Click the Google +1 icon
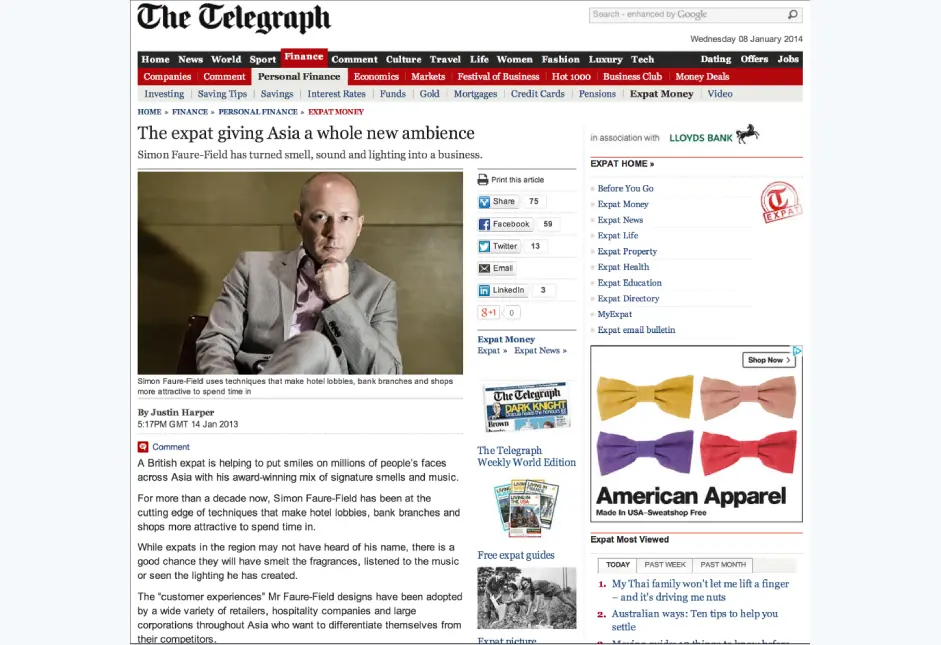 pyautogui.click(x=488, y=313)
